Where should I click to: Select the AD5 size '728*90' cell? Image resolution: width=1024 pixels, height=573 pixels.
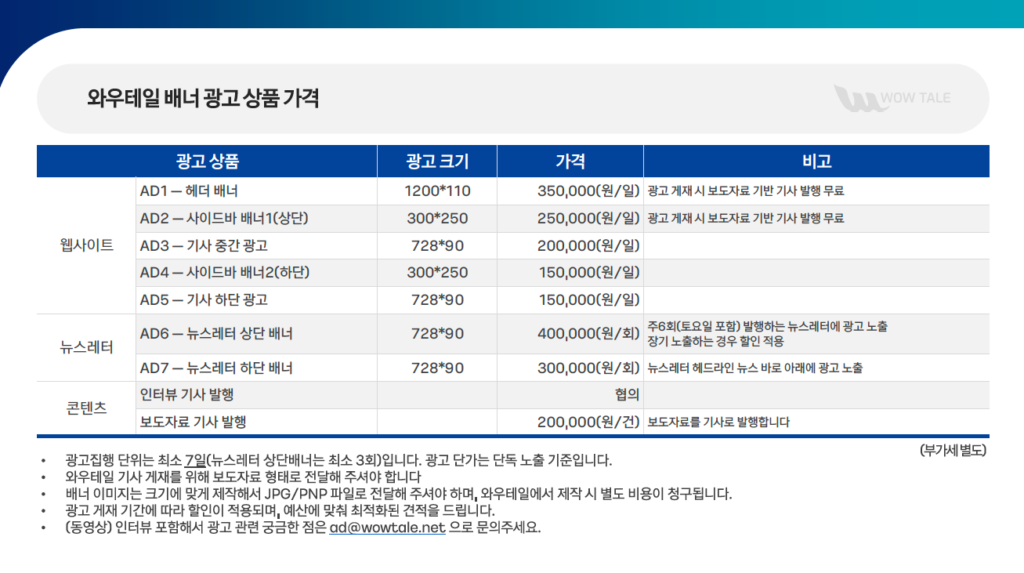coord(437,300)
